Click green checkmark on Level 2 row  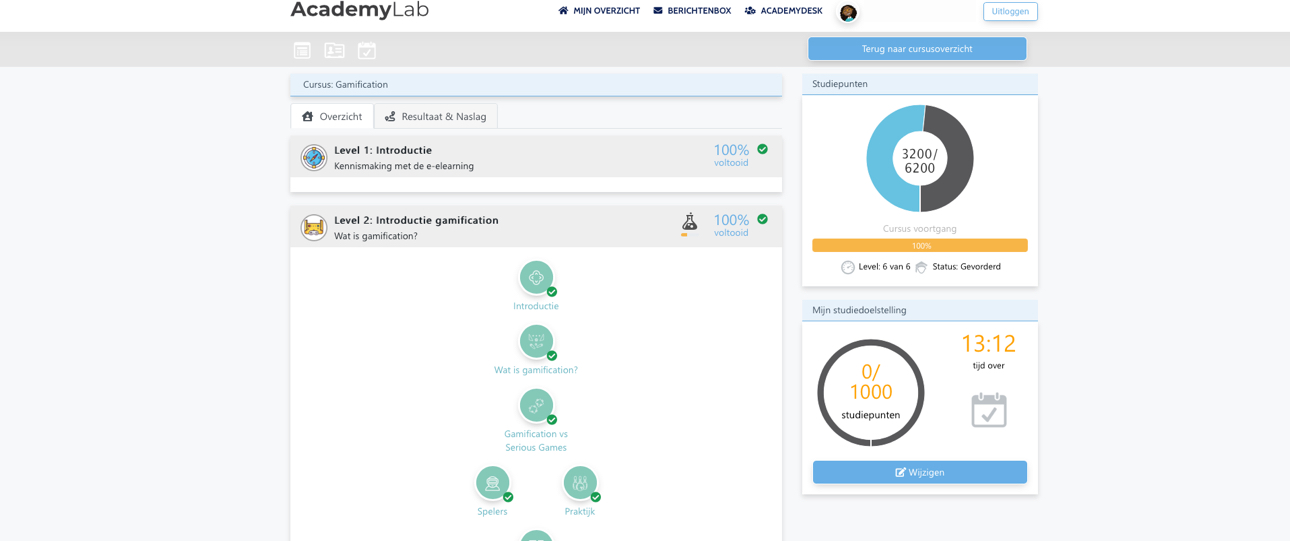(x=763, y=219)
